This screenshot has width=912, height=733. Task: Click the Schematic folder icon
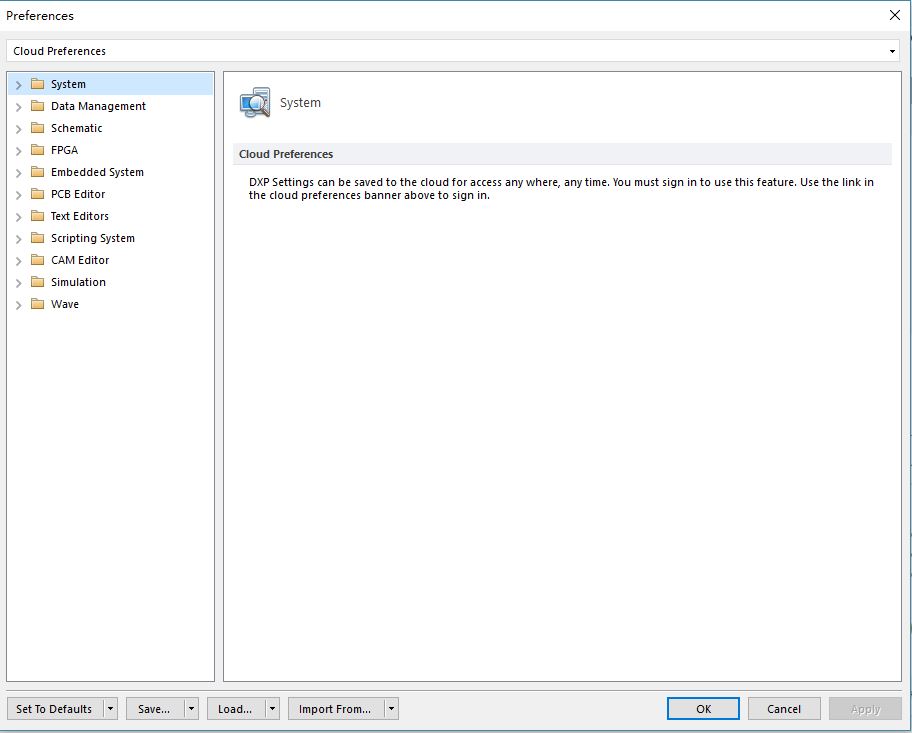coord(38,128)
